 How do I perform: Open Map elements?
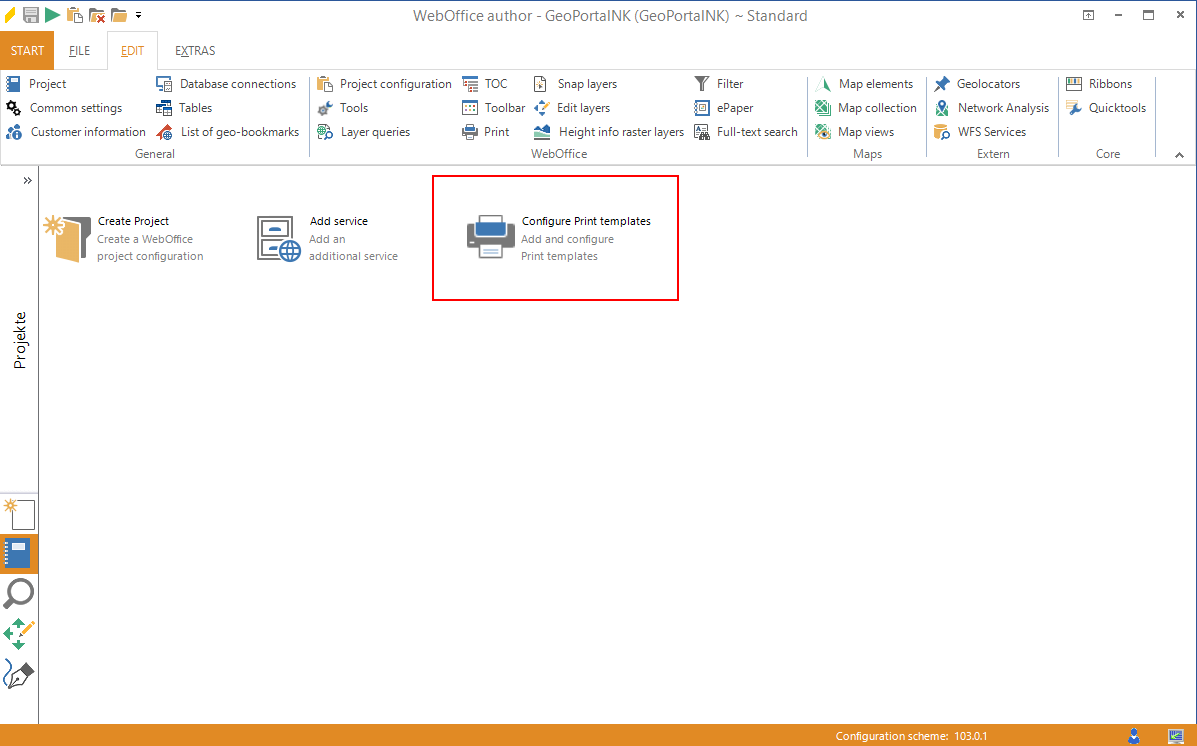click(x=863, y=84)
